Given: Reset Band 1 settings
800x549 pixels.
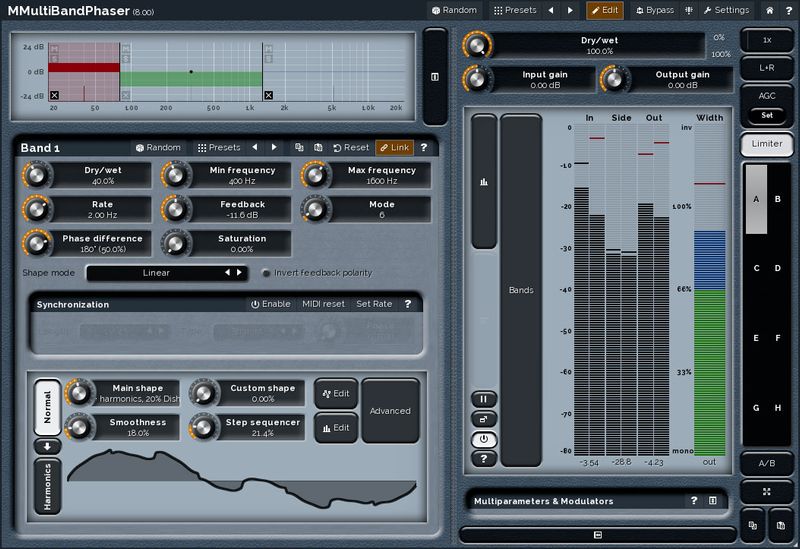Looking at the screenshot, I should pyautogui.click(x=351, y=147).
